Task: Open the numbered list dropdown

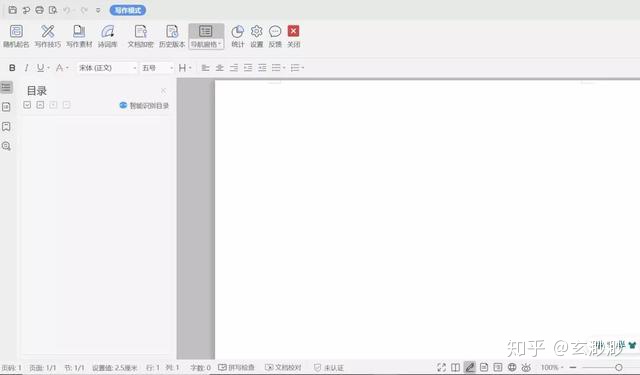Action: (297, 68)
